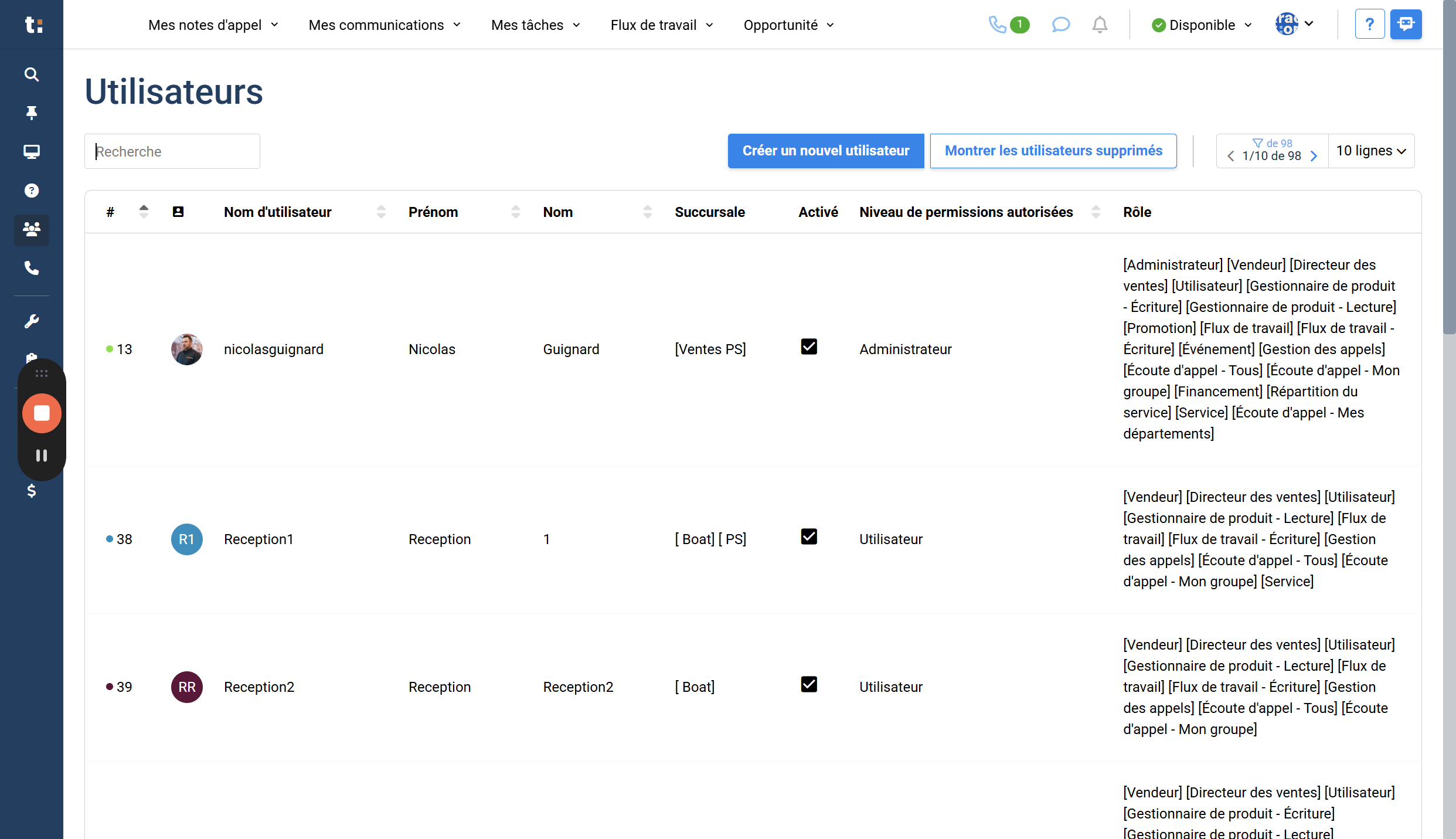The width and height of the screenshot is (1456, 839).
Task: Toggle Activé checkbox for Reception2
Action: [809, 685]
